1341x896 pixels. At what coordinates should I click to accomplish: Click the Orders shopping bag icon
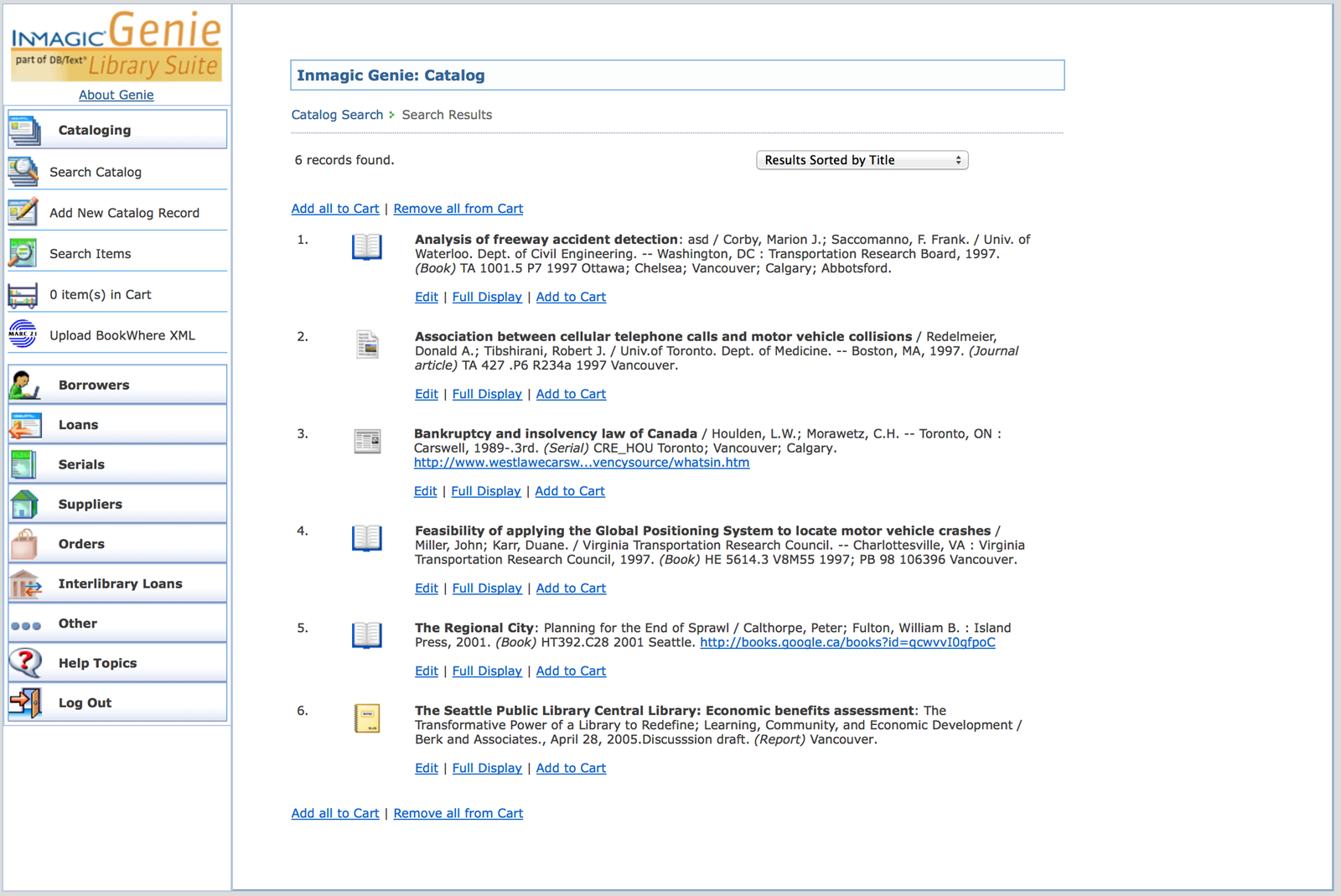click(x=24, y=544)
